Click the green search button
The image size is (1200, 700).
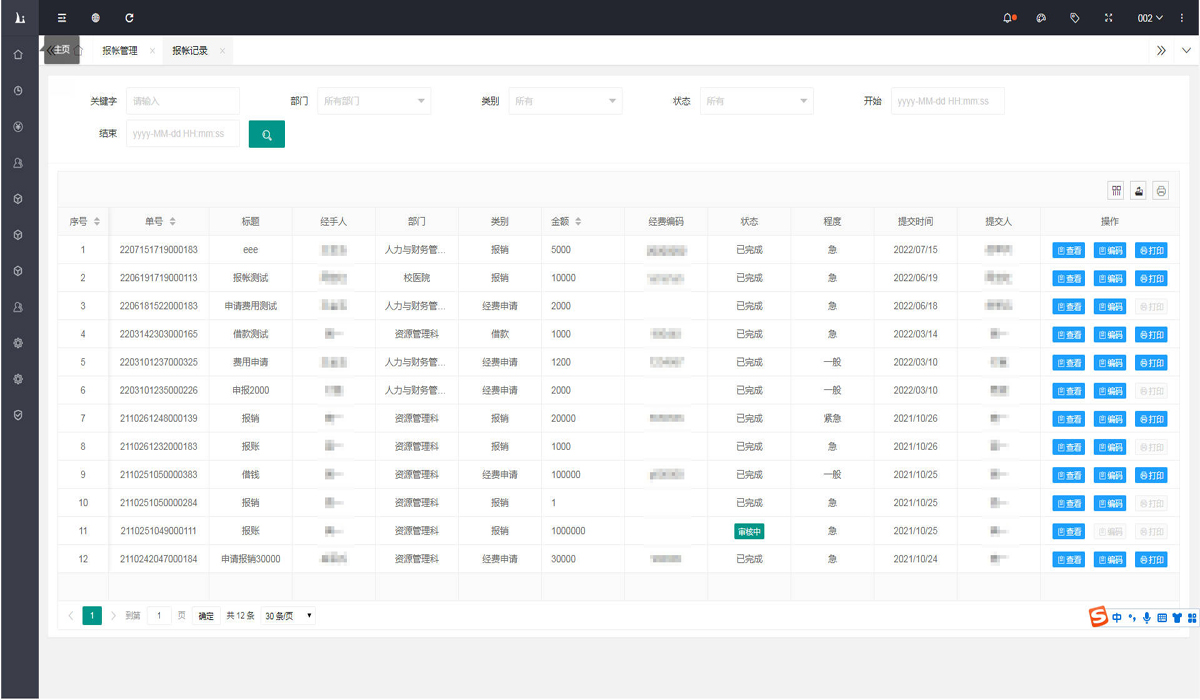(x=267, y=134)
